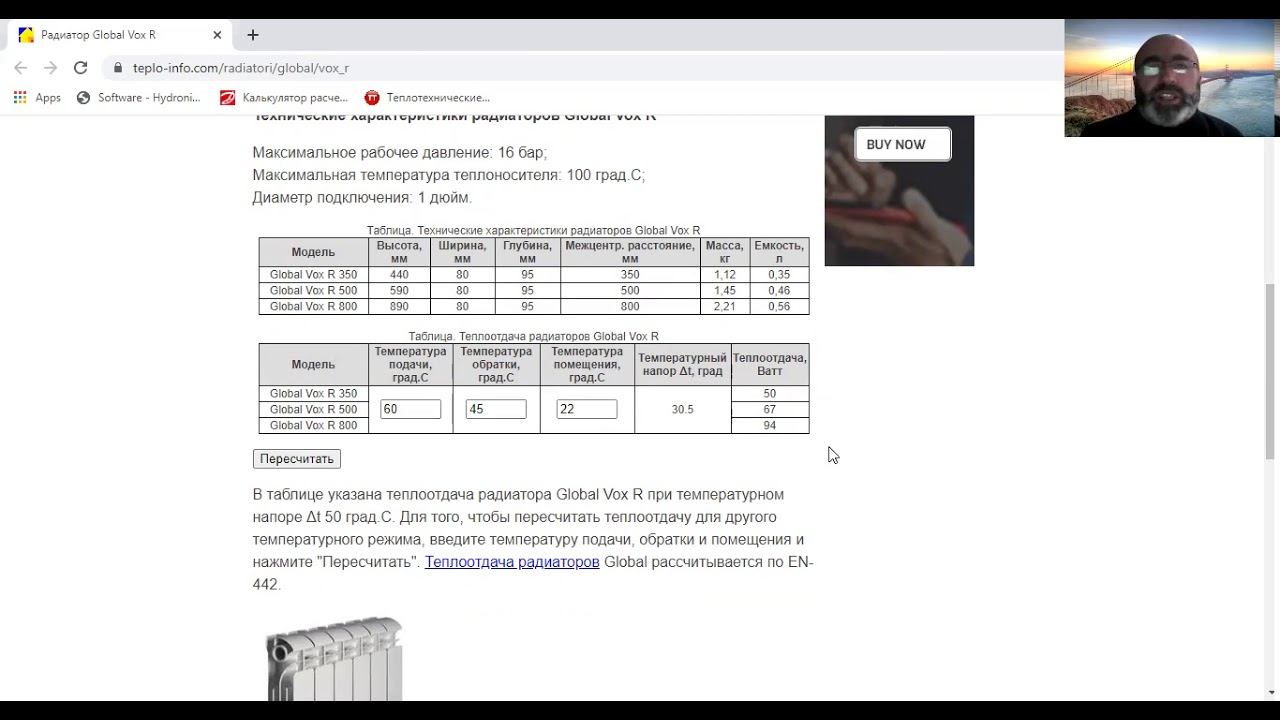Click the padlock site info icon
Screen dimensions: 1280x720
click(x=118, y=68)
